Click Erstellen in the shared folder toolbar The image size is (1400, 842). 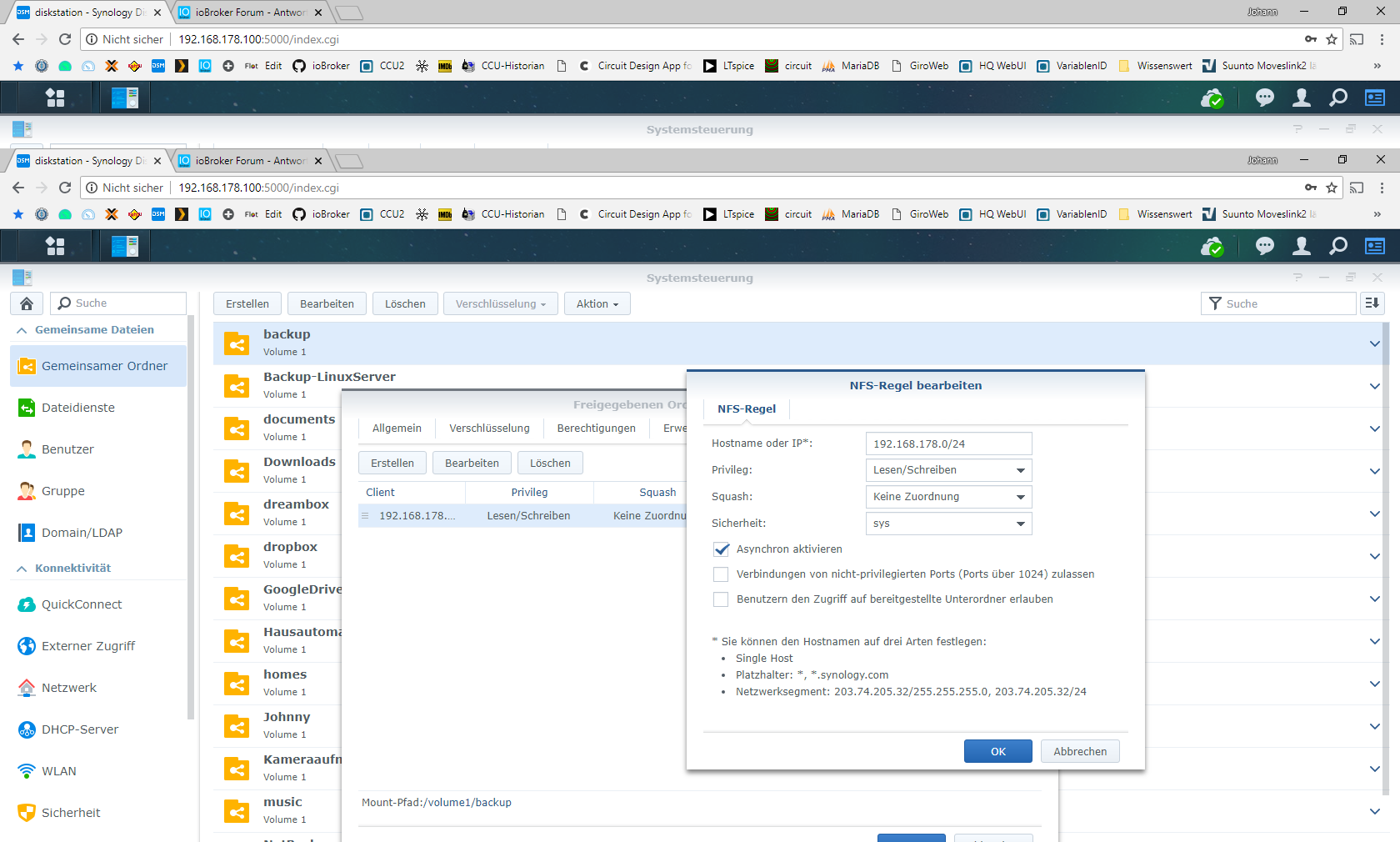tap(247, 303)
